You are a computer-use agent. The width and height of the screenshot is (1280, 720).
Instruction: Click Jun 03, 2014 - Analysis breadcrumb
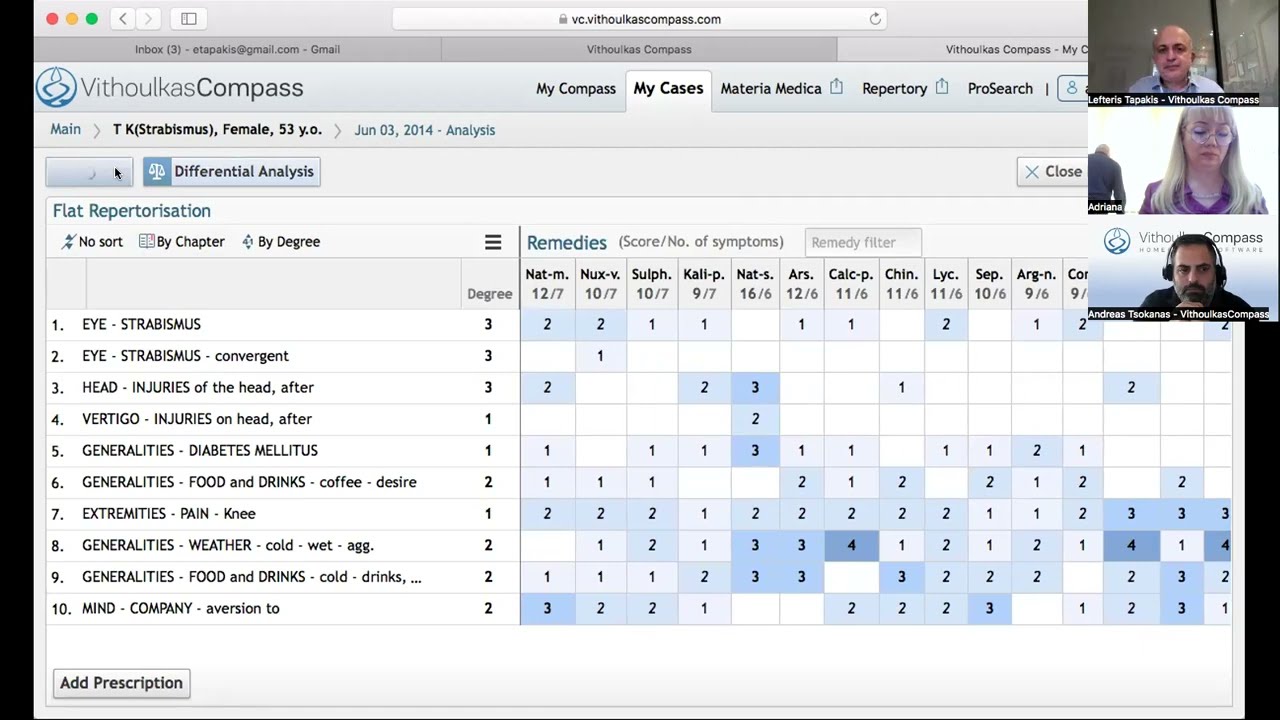[424, 130]
